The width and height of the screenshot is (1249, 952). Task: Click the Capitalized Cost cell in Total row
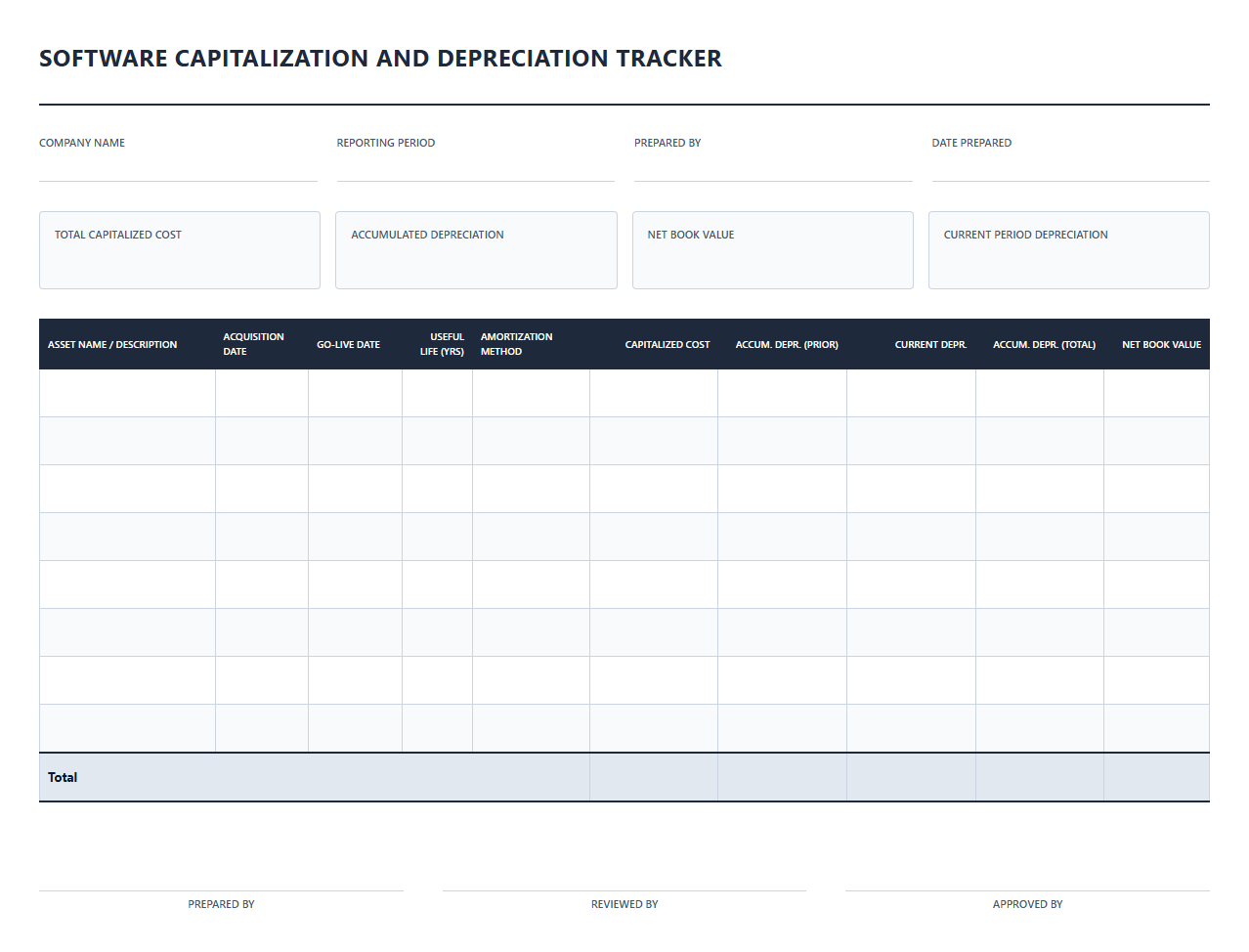(654, 777)
